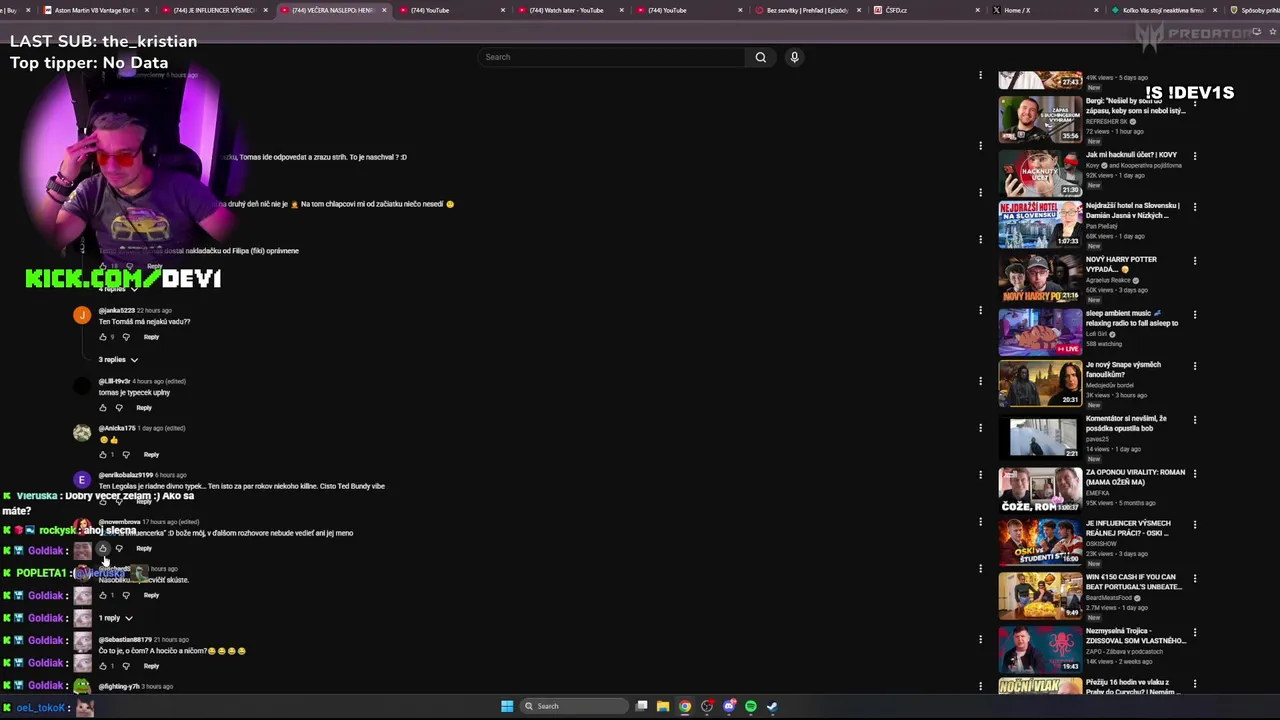This screenshot has height=720, width=1280.
Task: Click the YouTube search magnifier button
Action: pyautogui.click(x=760, y=57)
